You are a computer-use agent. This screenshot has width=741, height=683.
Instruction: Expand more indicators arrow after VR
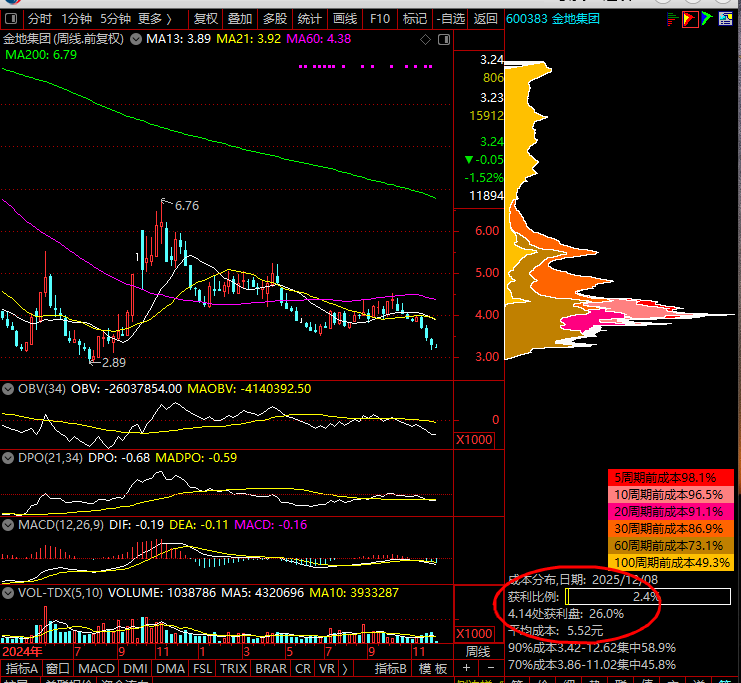(345, 669)
